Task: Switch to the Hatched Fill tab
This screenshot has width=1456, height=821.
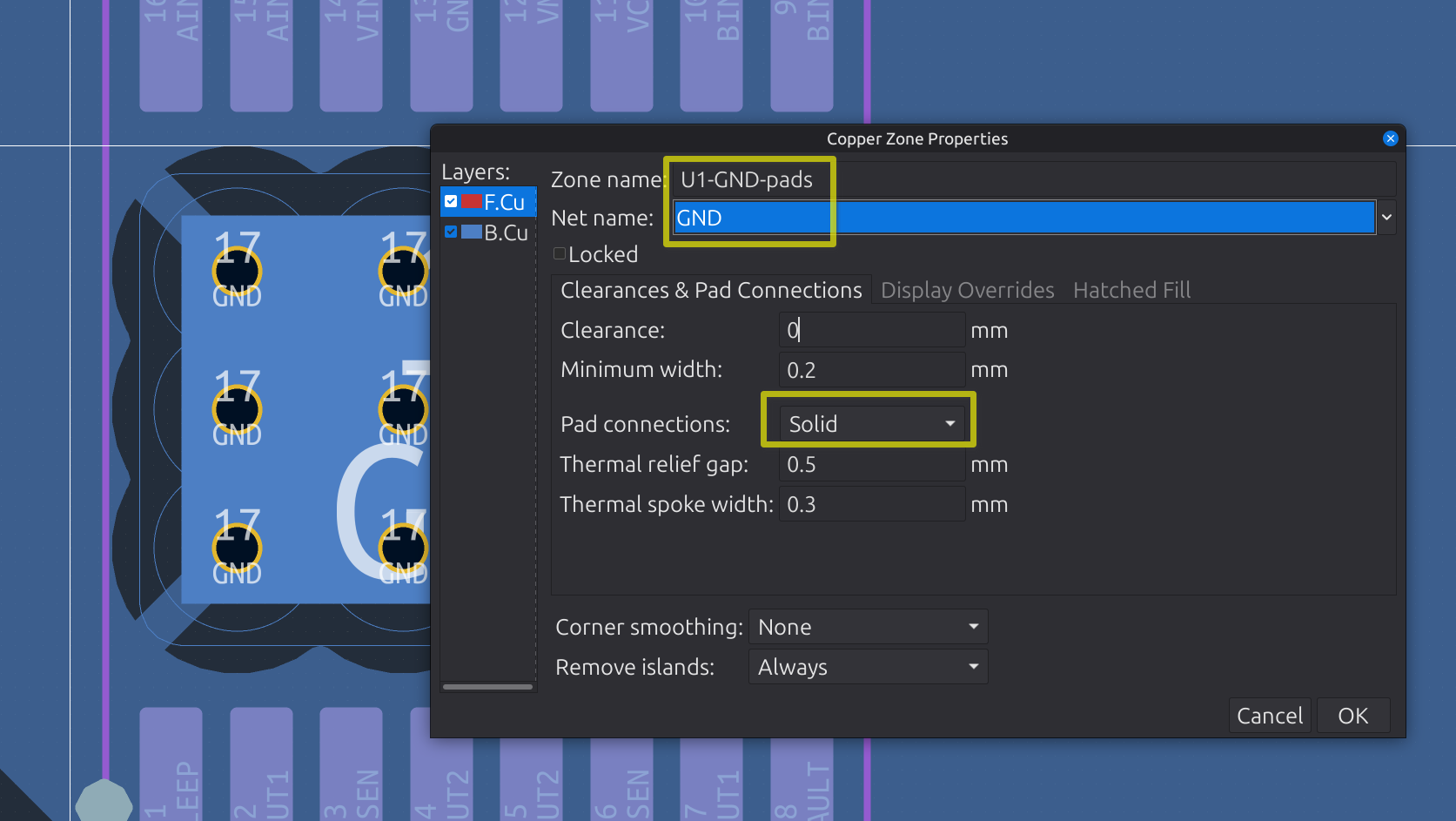Action: click(1131, 290)
